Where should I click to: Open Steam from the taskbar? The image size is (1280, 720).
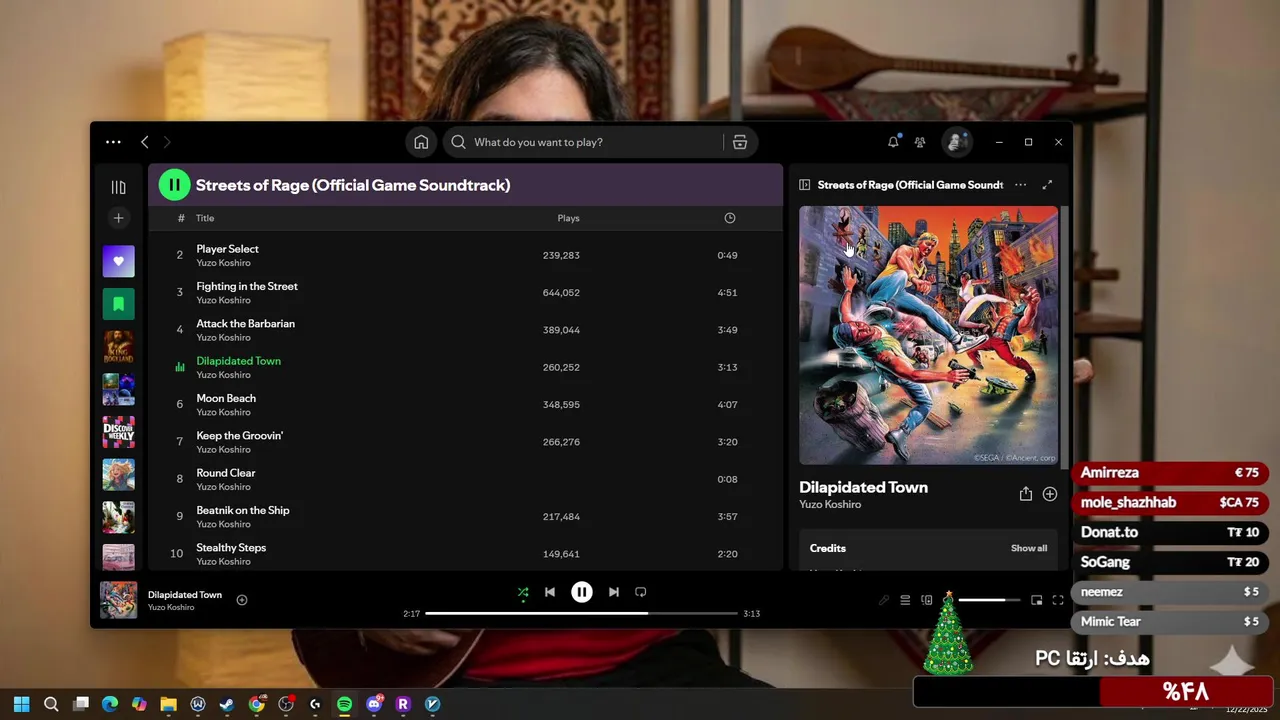[x=227, y=704]
